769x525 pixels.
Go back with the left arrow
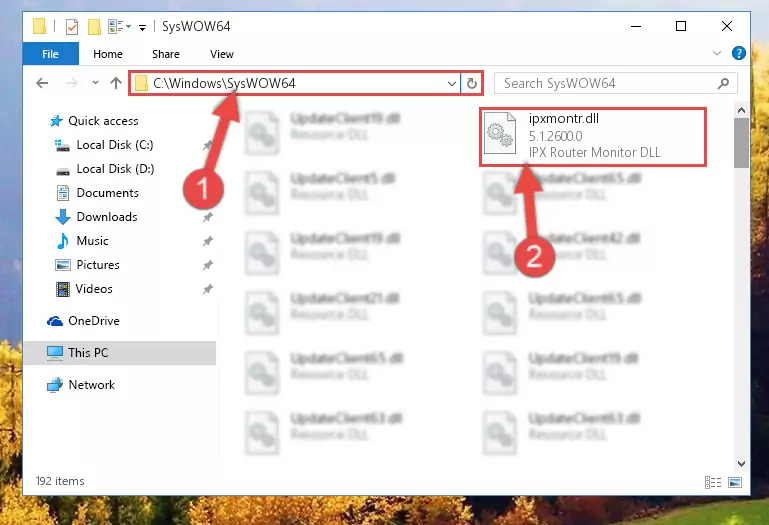(43, 83)
